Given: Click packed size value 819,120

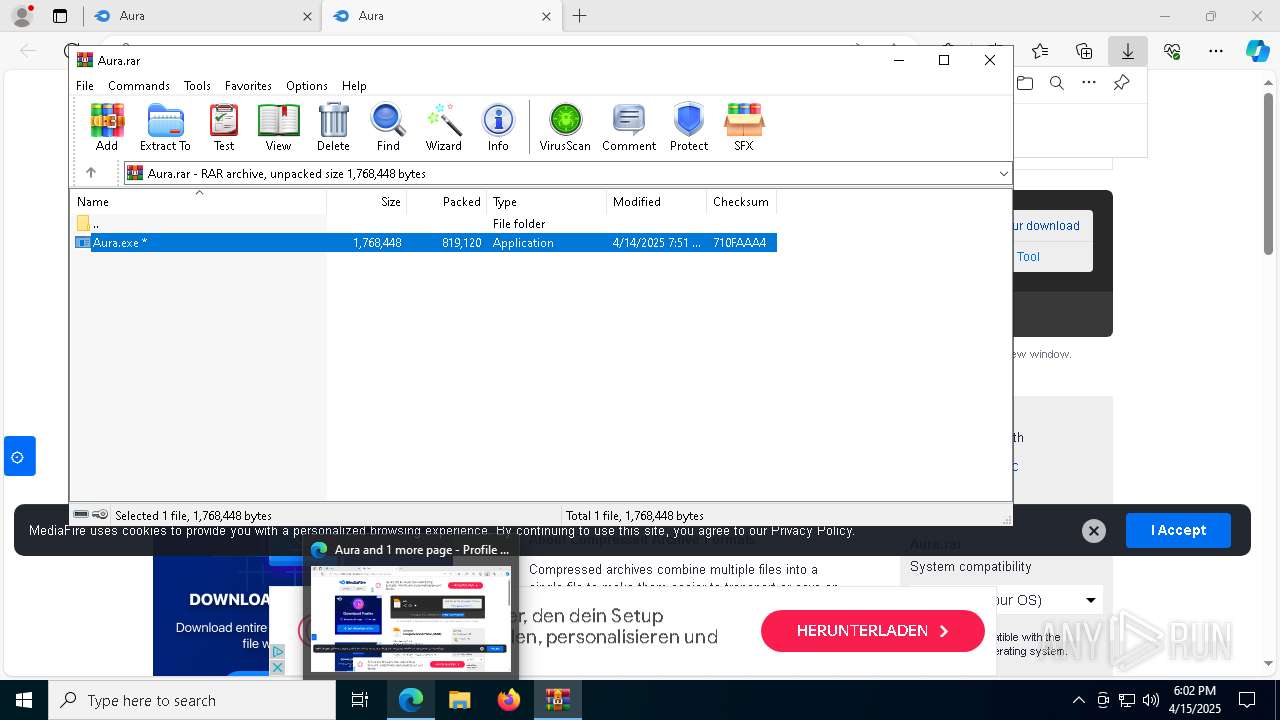Looking at the screenshot, I should point(461,243).
